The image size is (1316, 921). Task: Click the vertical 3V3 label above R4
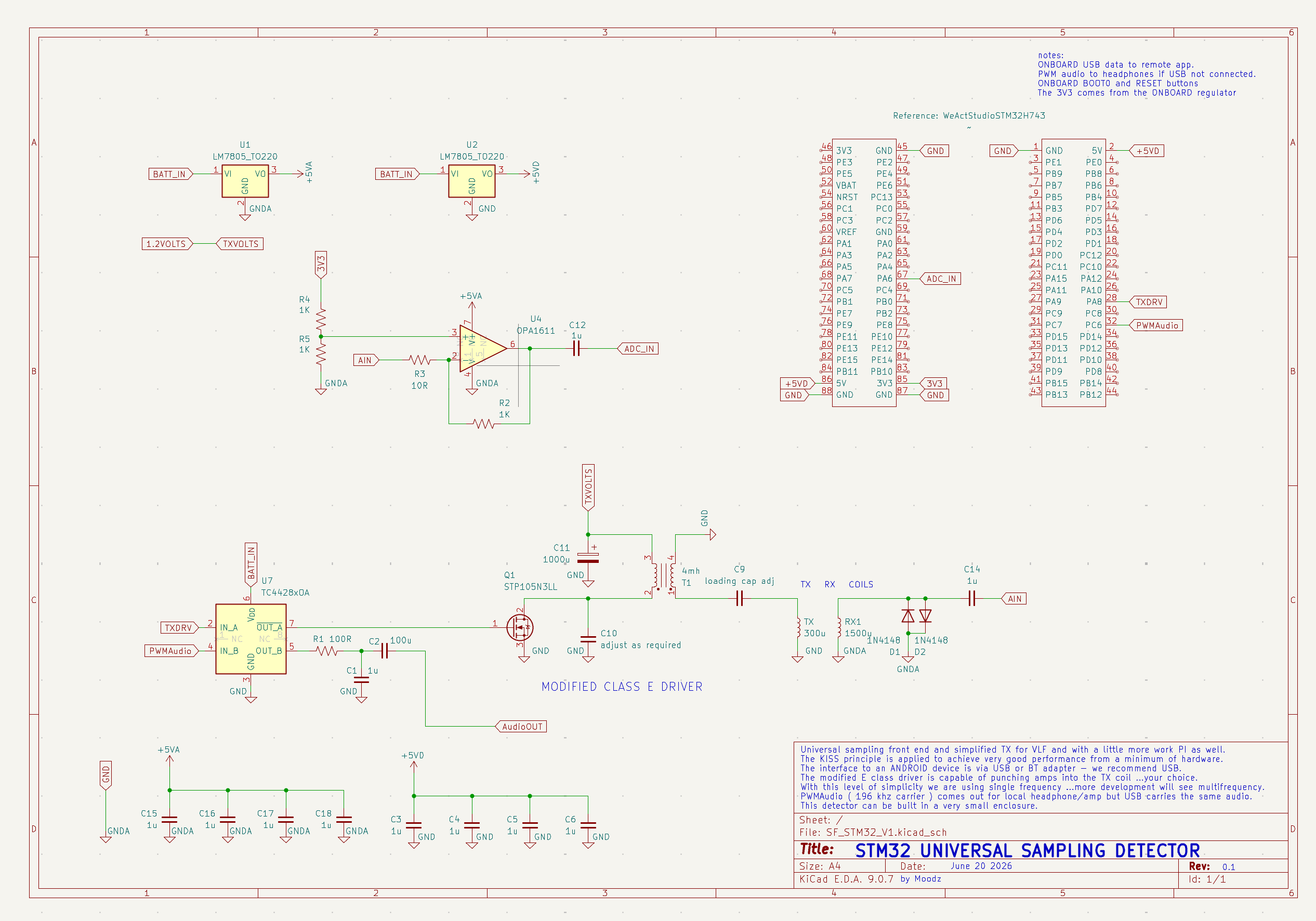tap(320, 265)
